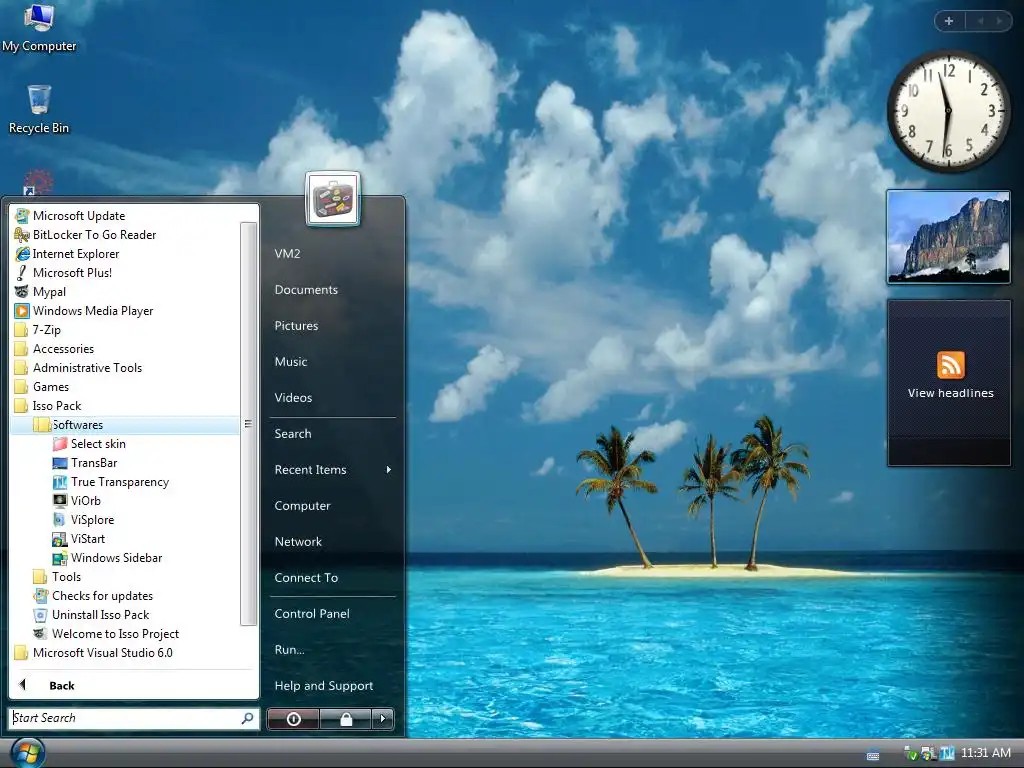Click the slideshow mountain picture gadget
This screenshot has height=768, width=1024.
click(x=949, y=236)
